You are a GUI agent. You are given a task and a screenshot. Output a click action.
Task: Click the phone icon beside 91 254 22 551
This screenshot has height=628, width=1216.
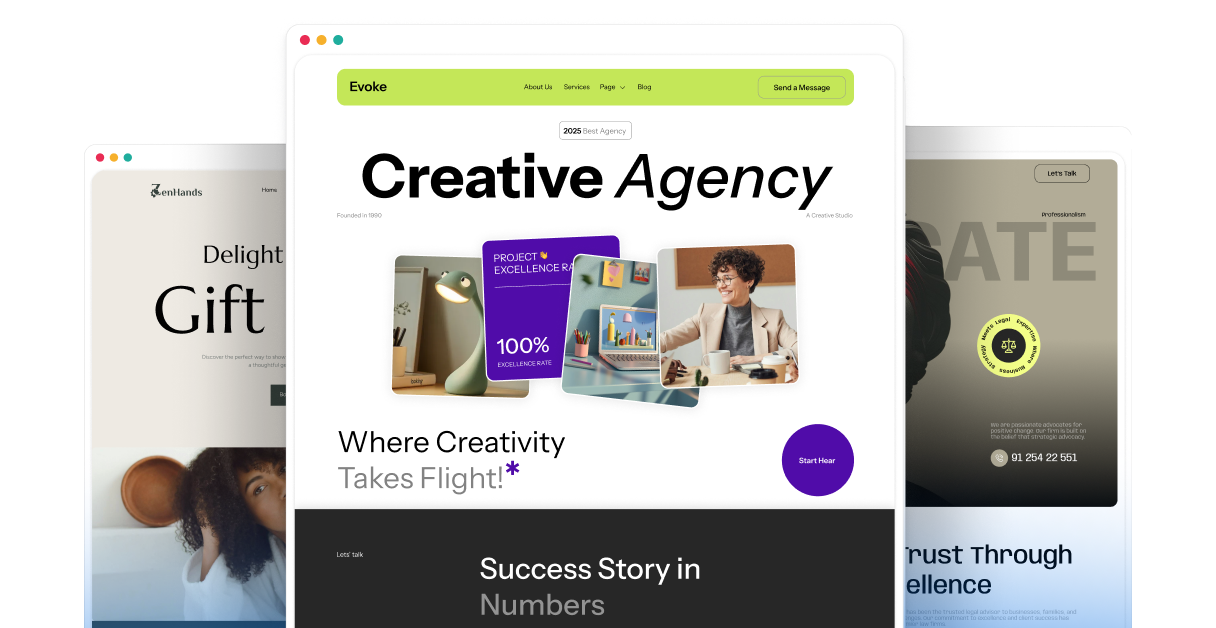pos(999,458)
